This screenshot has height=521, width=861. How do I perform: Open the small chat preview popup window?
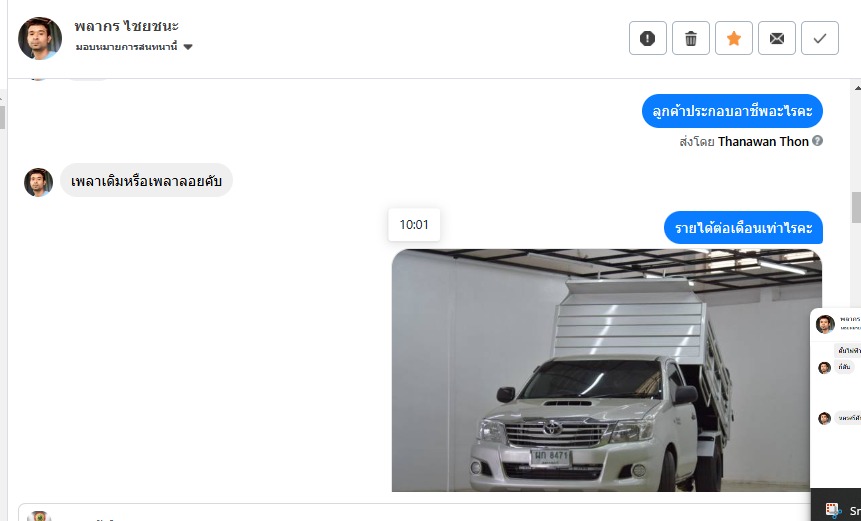coord(835,398)
